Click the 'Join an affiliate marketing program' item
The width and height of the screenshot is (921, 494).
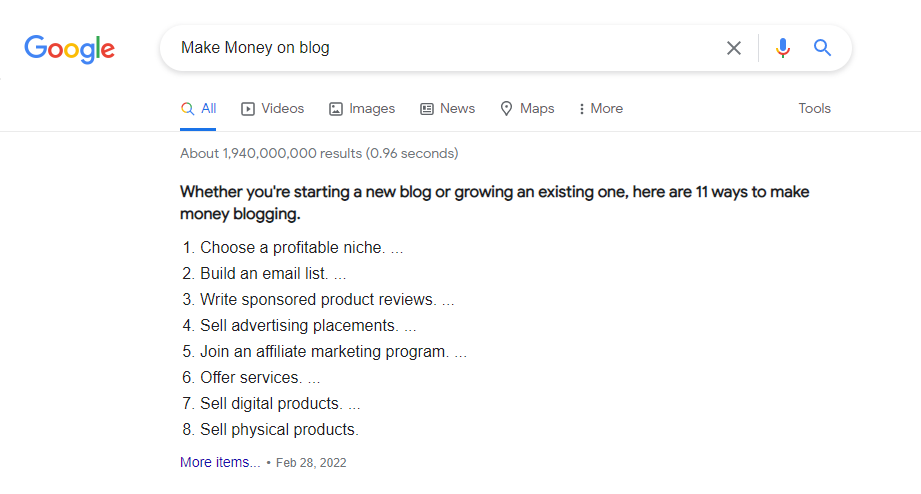click(x=324, y=352)
